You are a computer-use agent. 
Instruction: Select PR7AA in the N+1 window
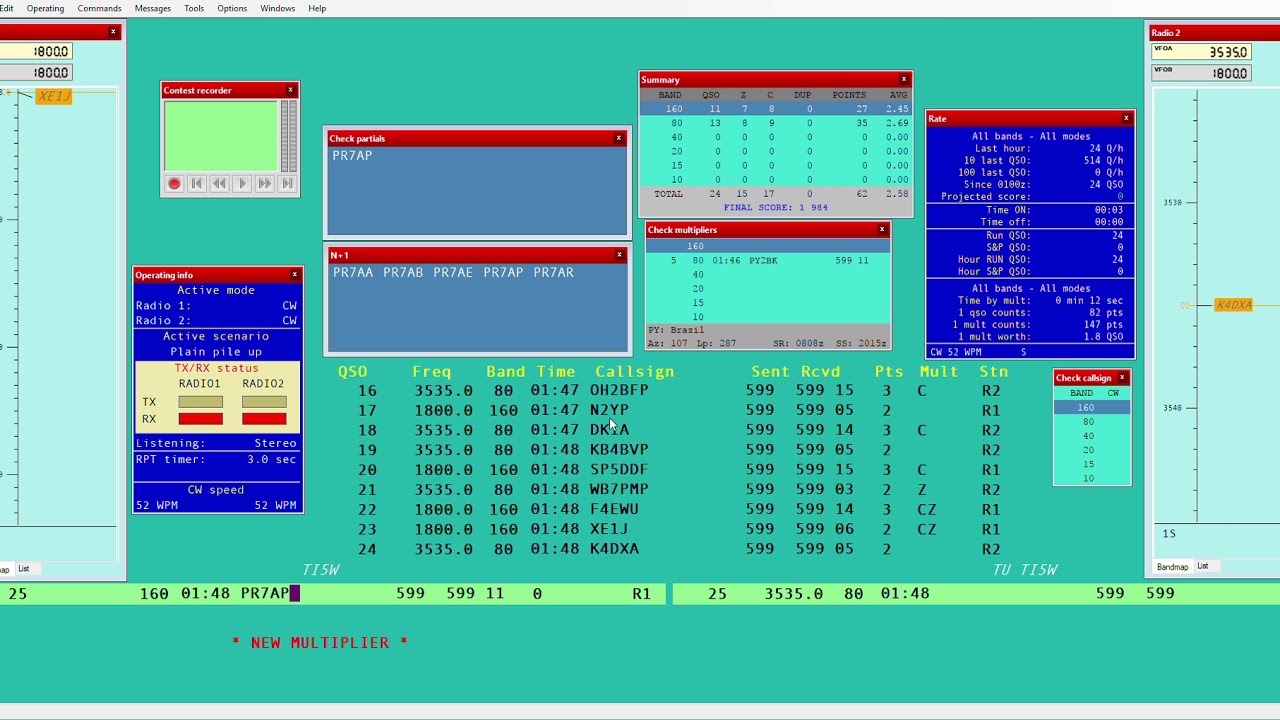354,272
